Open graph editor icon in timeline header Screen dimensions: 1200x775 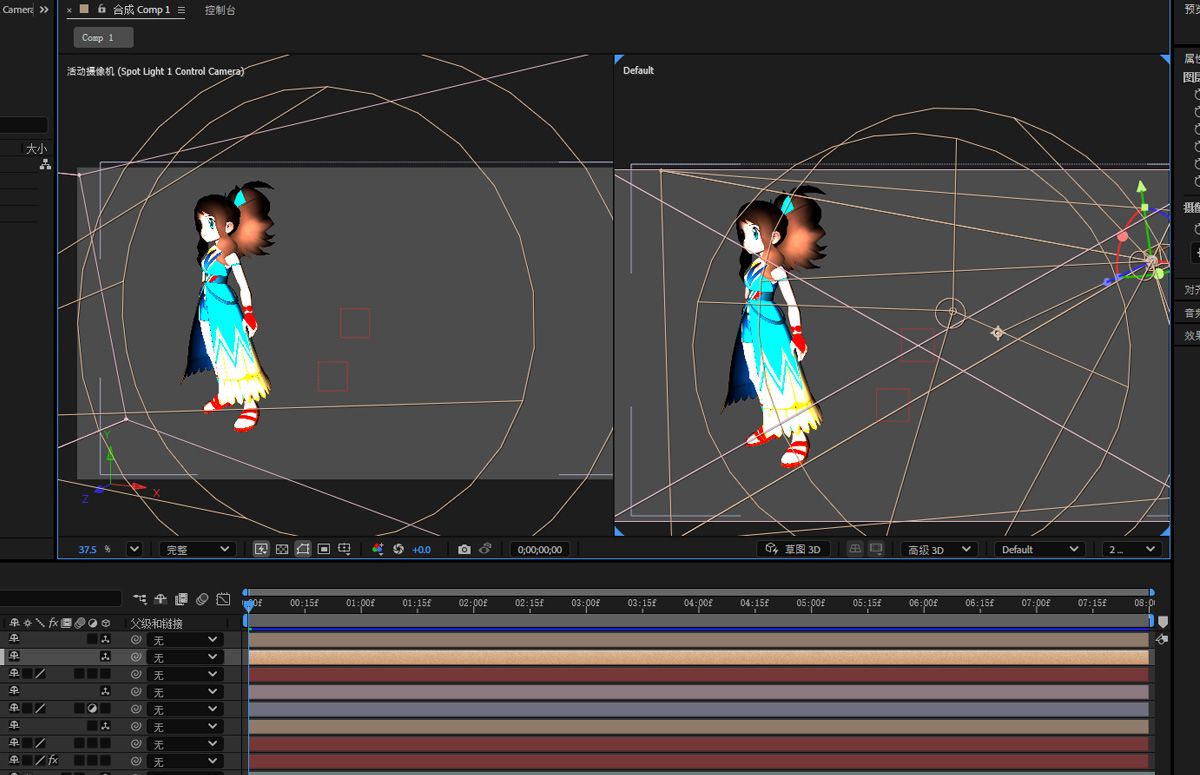pyautogui.click(x=223, y=600)
